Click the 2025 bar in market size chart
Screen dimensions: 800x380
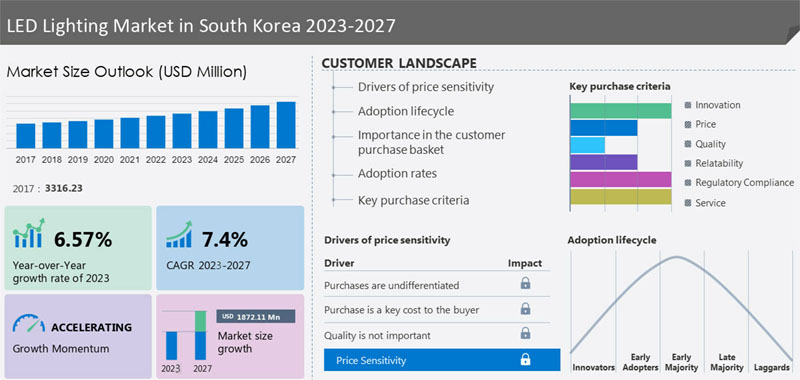tap(234, 129)
